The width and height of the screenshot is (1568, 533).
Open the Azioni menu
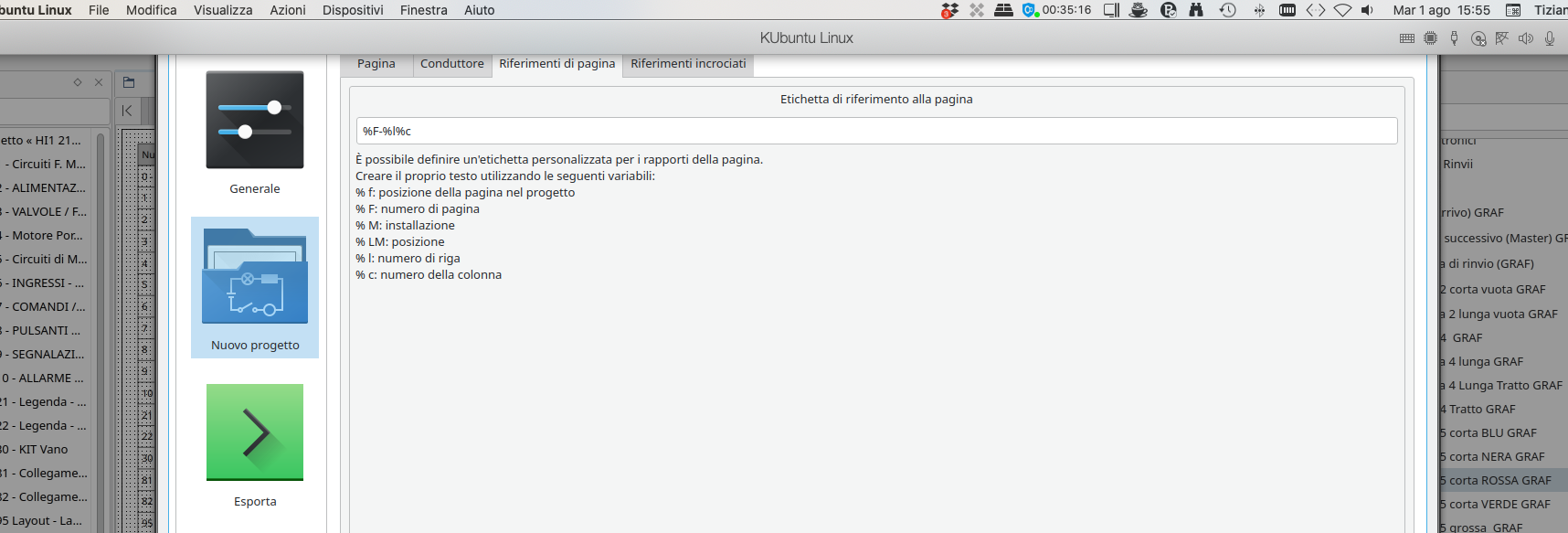pyautogui.click(x=288, y=10)
